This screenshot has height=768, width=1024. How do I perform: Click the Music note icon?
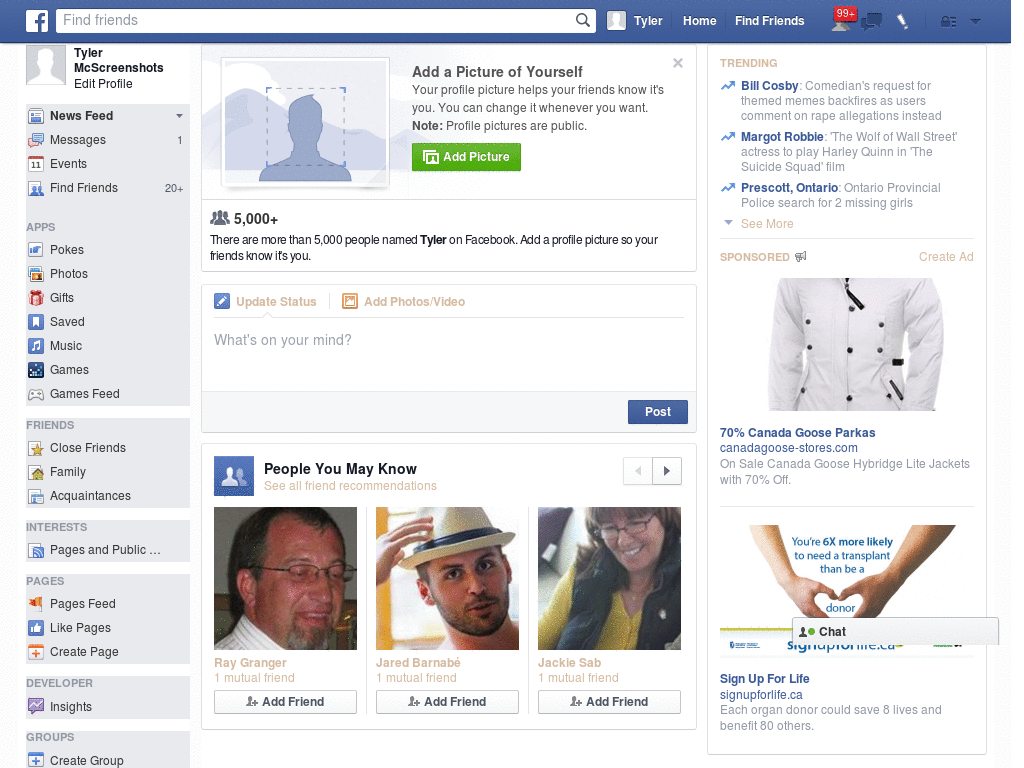tap(36, 345)
